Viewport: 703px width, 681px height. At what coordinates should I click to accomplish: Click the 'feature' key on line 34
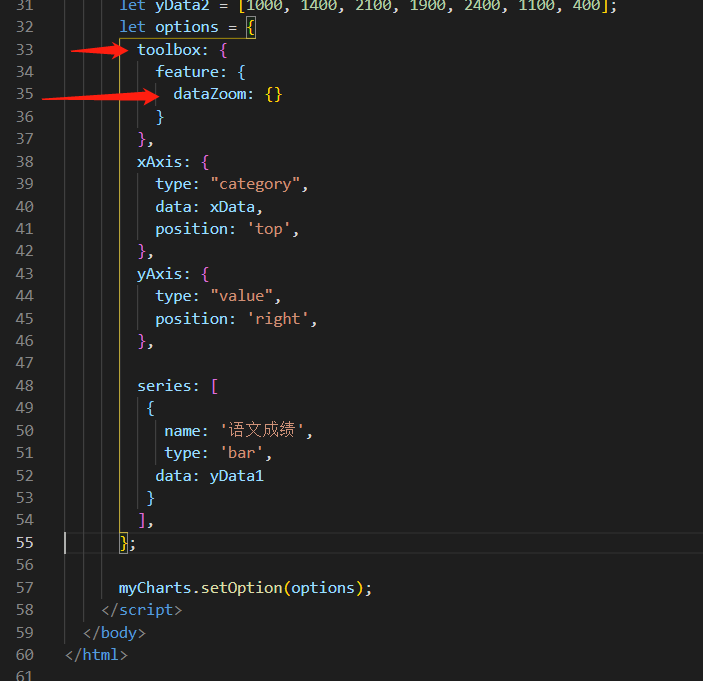tap(187, 72)
